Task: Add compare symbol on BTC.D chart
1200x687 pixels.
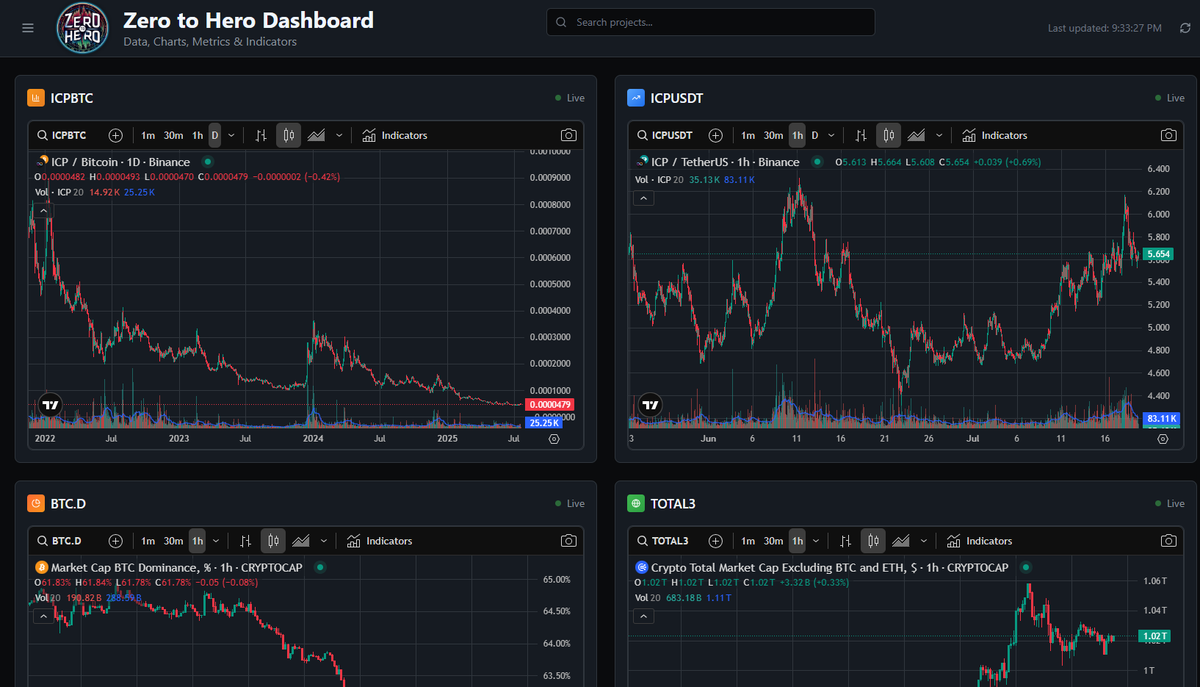Action: click(115, 541)
